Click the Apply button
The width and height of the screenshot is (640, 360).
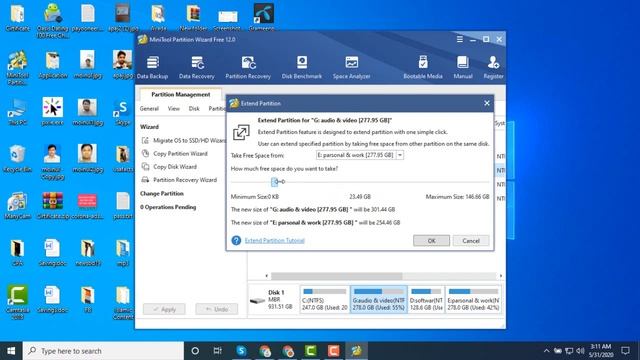click(x=164, y=309)
